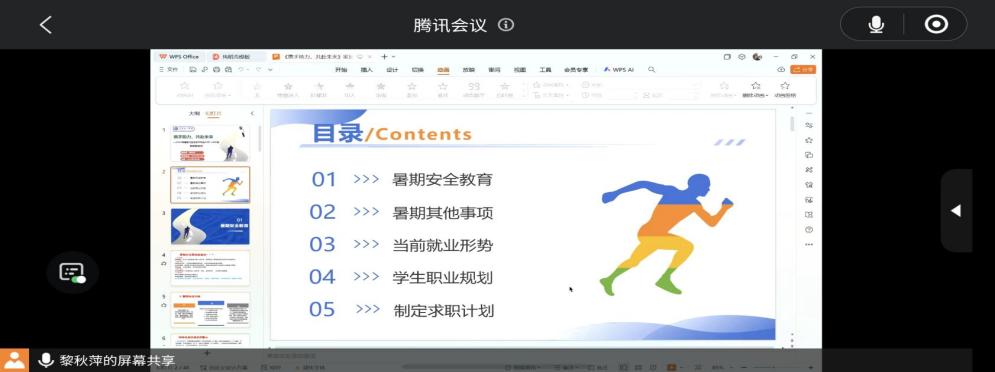Expand the side panel with the left-pointing arrow
The height and width of the screenshot is (372, 995).
coord(956,211)
